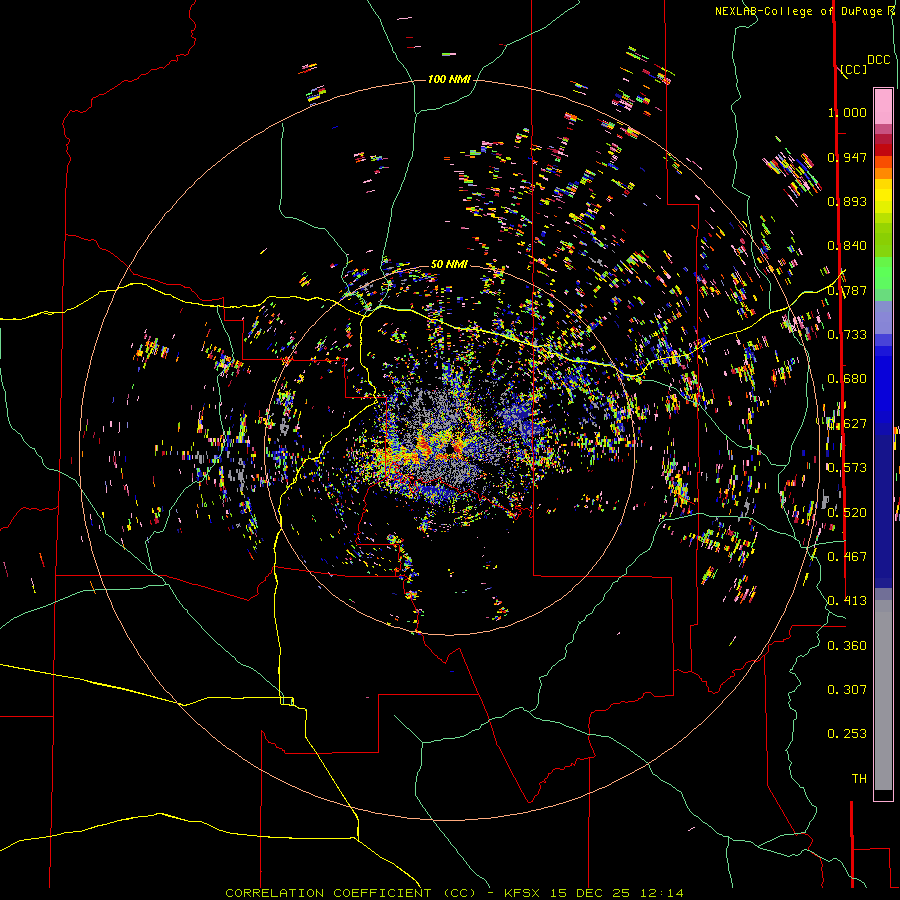Click the CORRELATION COEFFICIENT (CC) caption text
The image size is (900, 900).
point(351,893)
